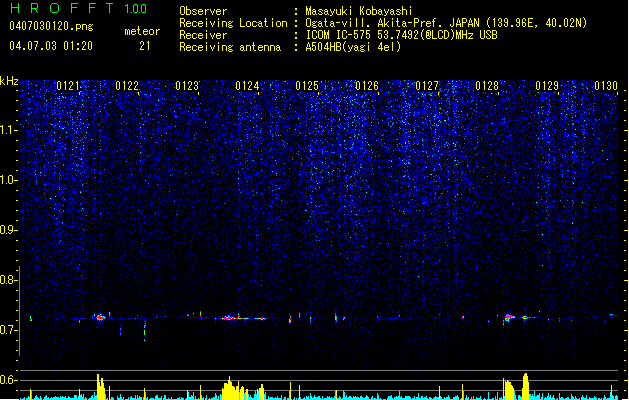Screen dimensions: 629x400
Task: Click the 1.0 kHz axis value
Action: click(9, 180)
